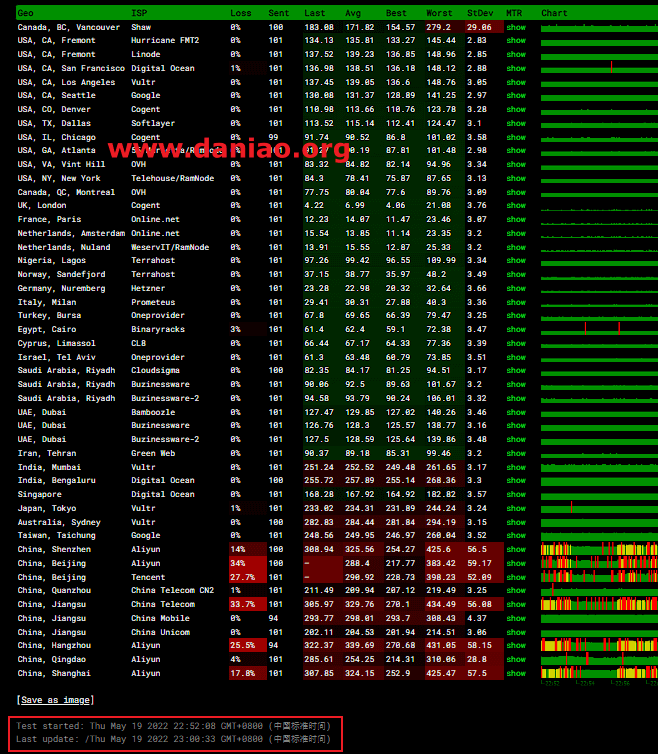Click the 33.7% loss cell for China Telecom
This screenshot has height=754, width=658.
click(x=248, y=604)
